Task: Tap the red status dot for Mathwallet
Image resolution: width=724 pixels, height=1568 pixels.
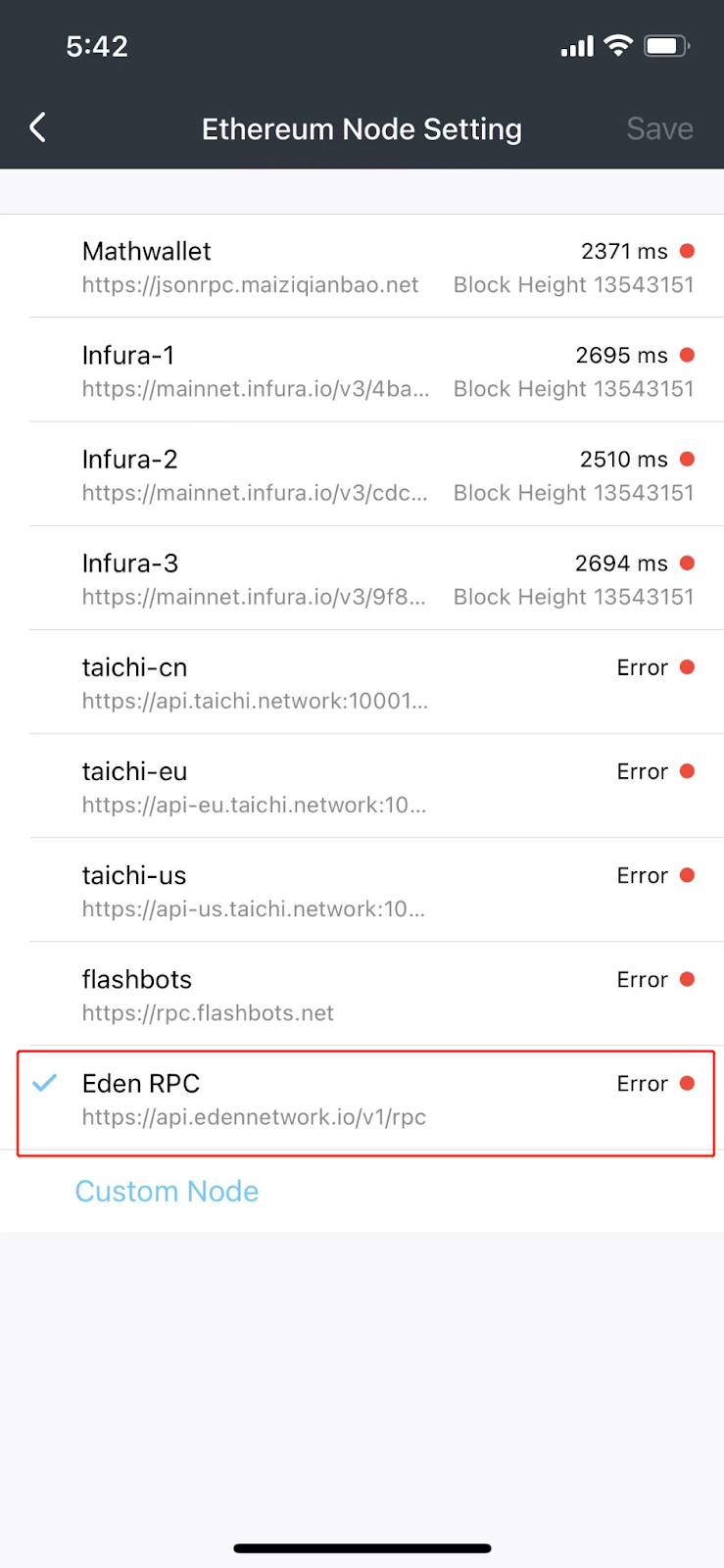Action: 687,251
